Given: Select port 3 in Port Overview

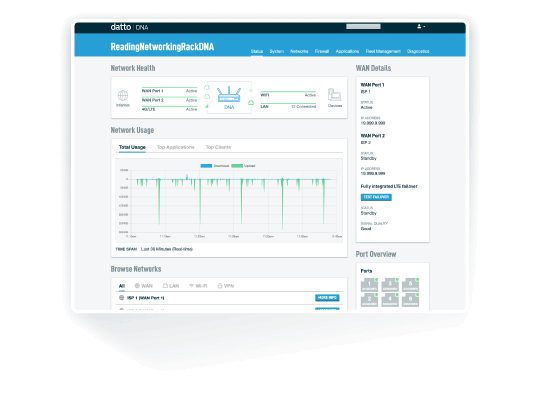Looking at the screenshot, I should tap(390, 285).
